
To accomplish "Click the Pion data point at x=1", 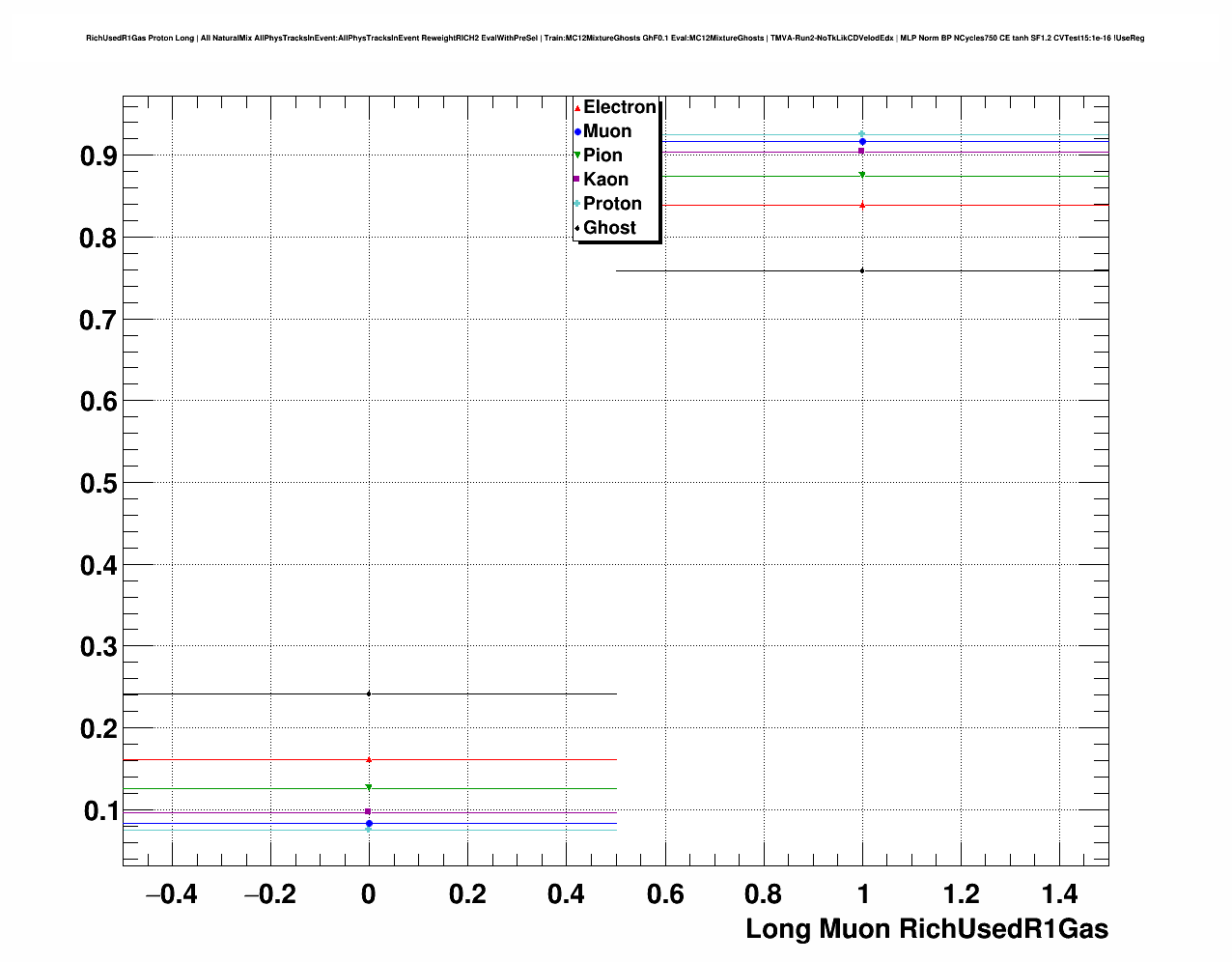I will tap(862, 175).
